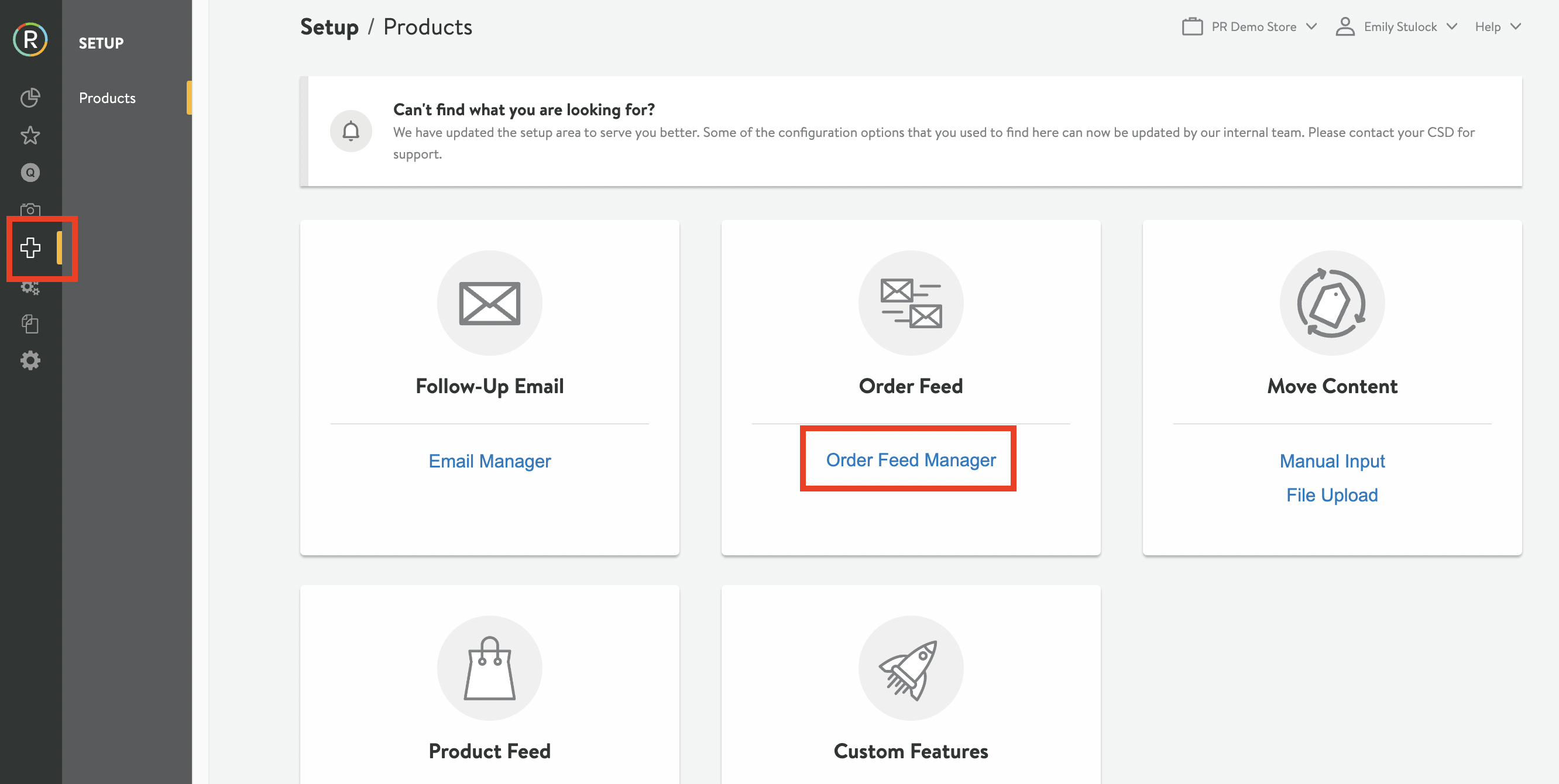Image resolution: width=1559 pixels, height=784 pixels.
Task: Click the duplicate pages icon in sidebar
Action: (x=30, y=324)
